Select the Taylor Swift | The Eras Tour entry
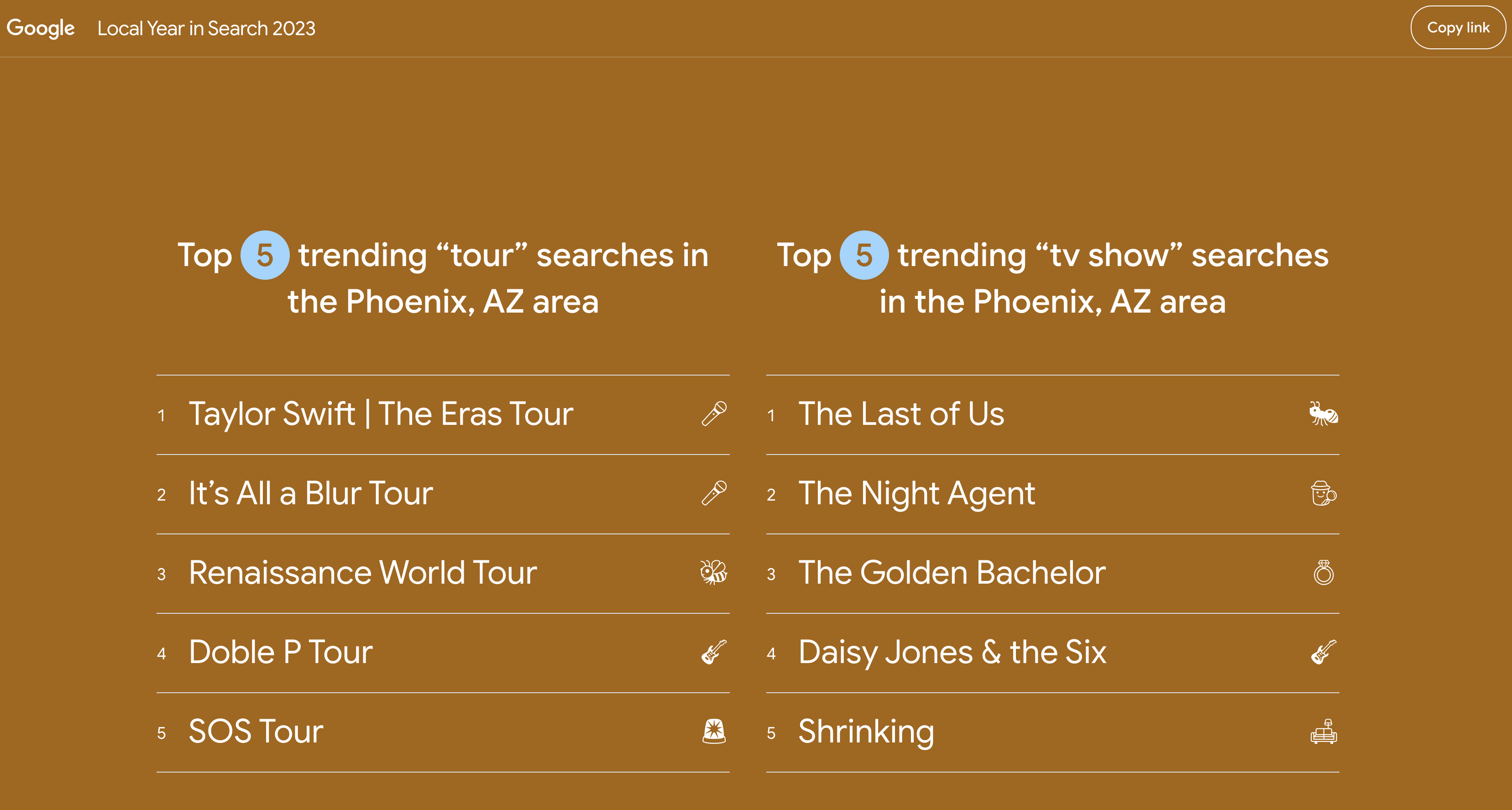Image resolution: width=1512 pixels, height=810 pixels. pyautogui.click(x=443, y=414)
